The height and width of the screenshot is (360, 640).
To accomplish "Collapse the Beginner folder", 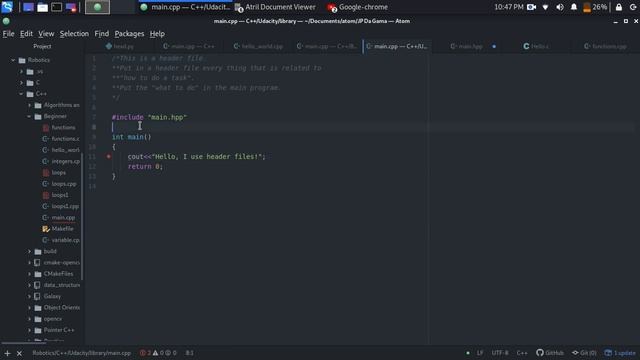I will click(29, 117).
